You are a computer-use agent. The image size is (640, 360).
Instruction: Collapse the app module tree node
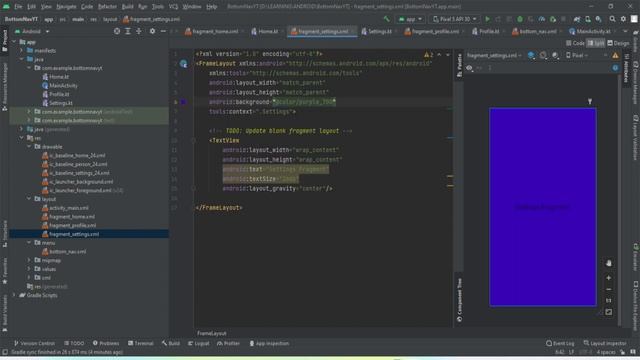pos(14,42)
